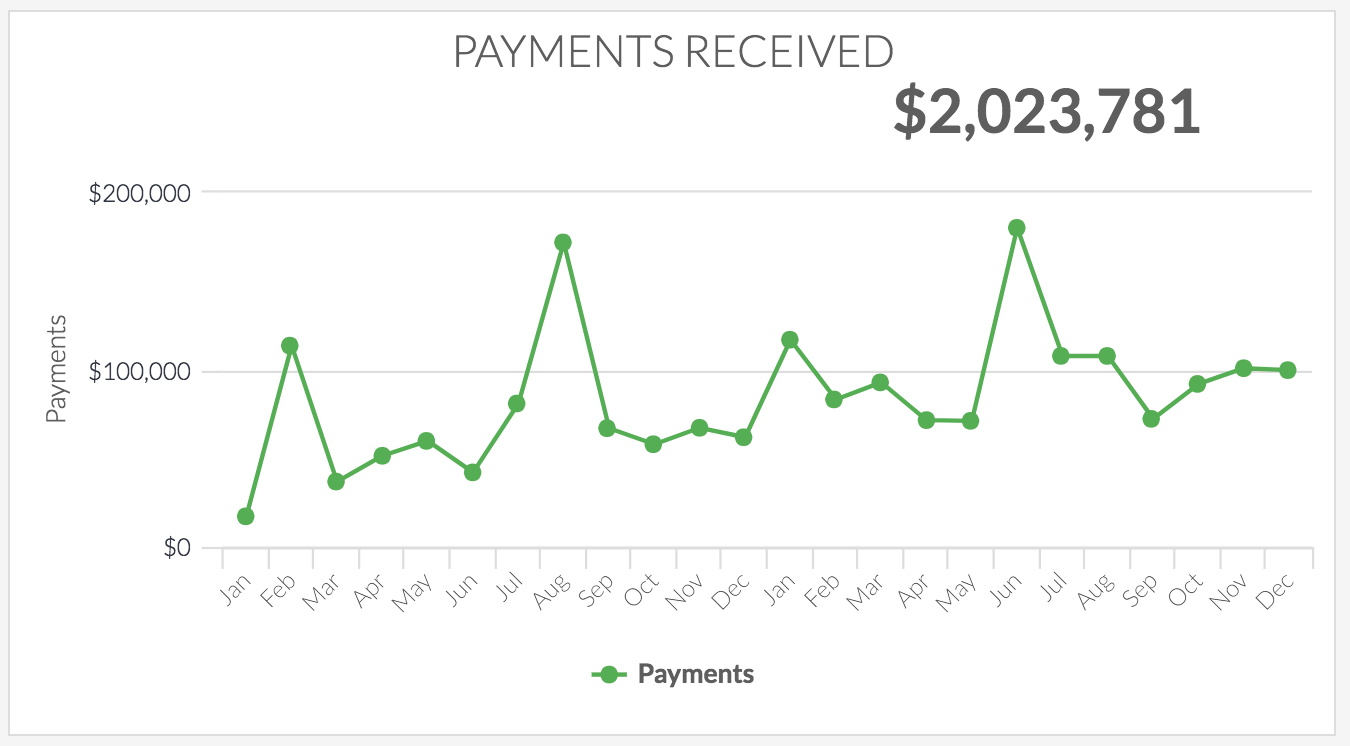Select the last December data point
The width and height of the screenshot is (1350, 746).
tap(1288, 370)
